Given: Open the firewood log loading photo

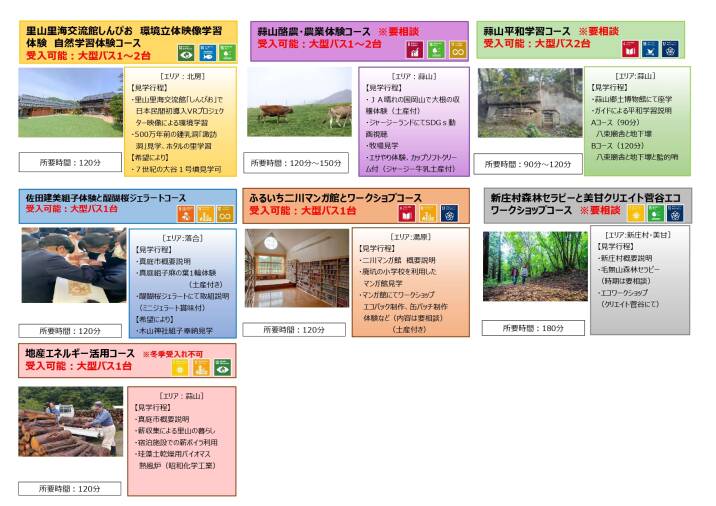Looking at the screenshot, I should tap(71, 422).
